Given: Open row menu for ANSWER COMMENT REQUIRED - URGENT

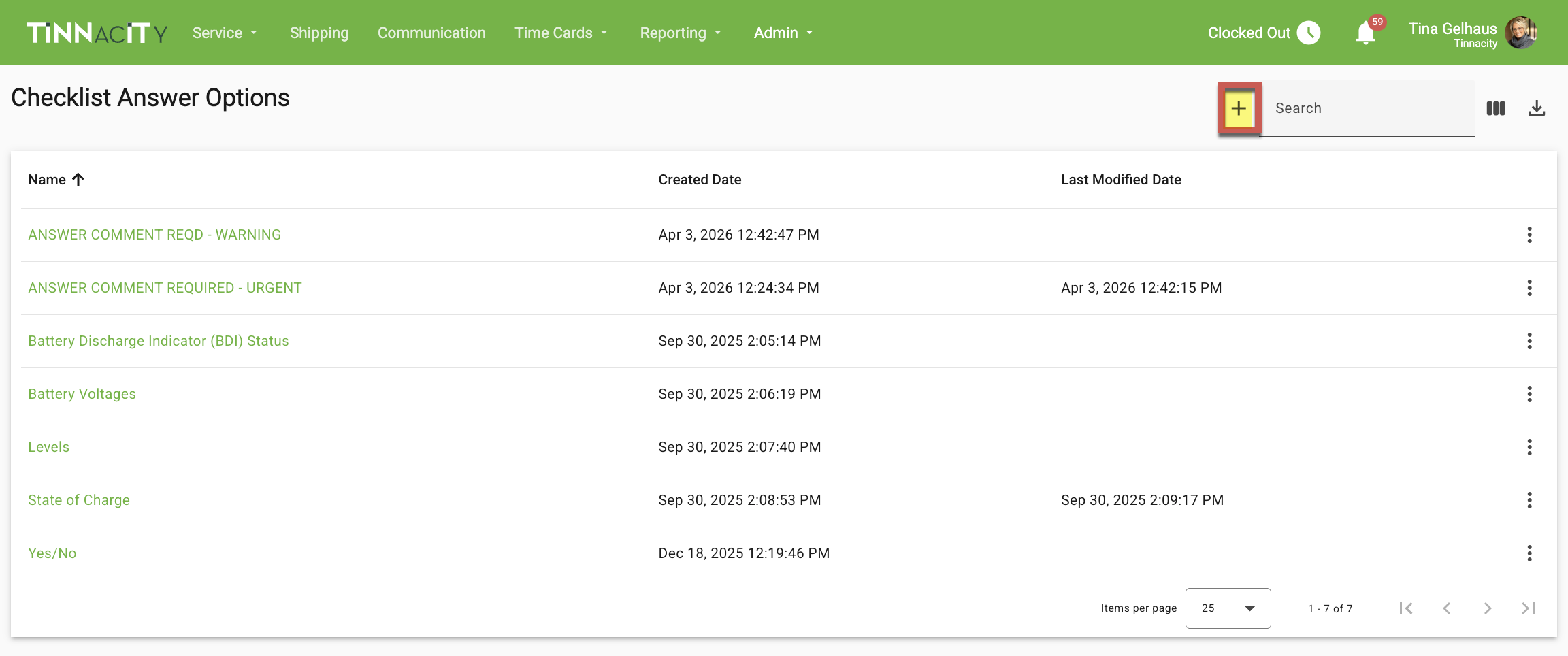Looking at the screenshot, I should (x=1529, y=288).
